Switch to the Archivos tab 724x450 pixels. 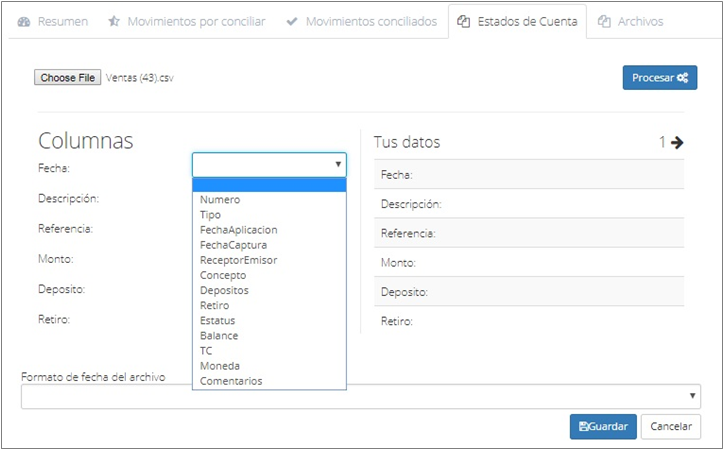(630, 22)
